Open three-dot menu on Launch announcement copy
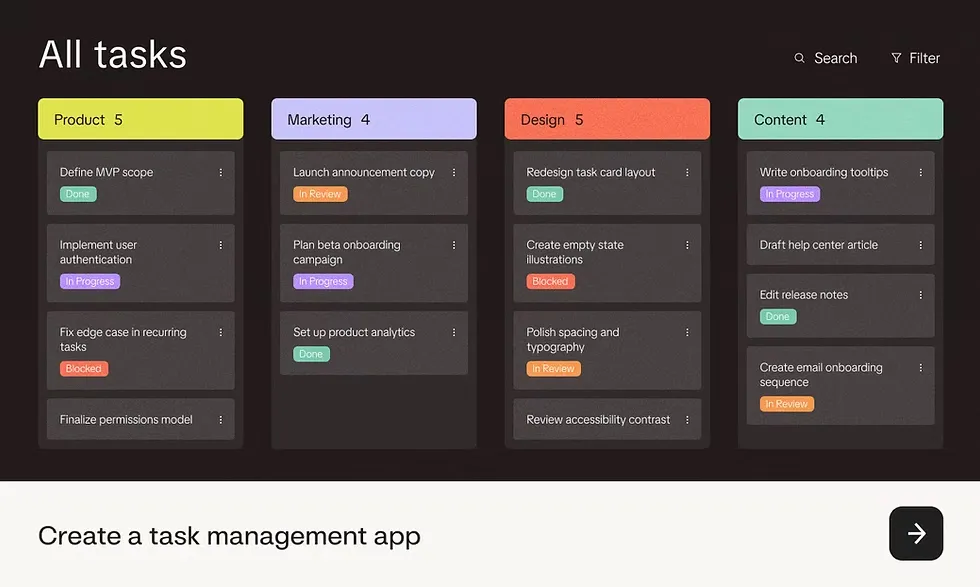 coord(454,173)
